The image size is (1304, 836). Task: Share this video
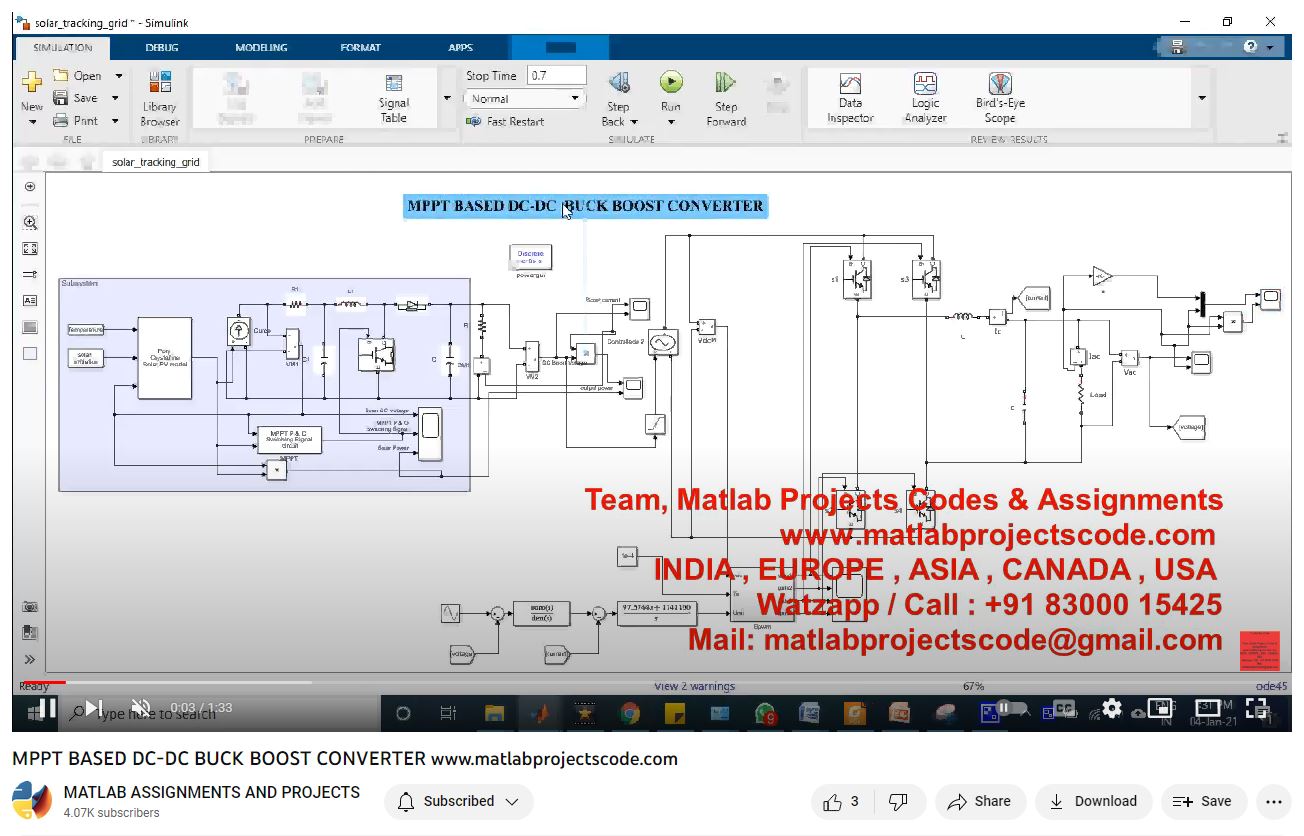coord(979,801)
